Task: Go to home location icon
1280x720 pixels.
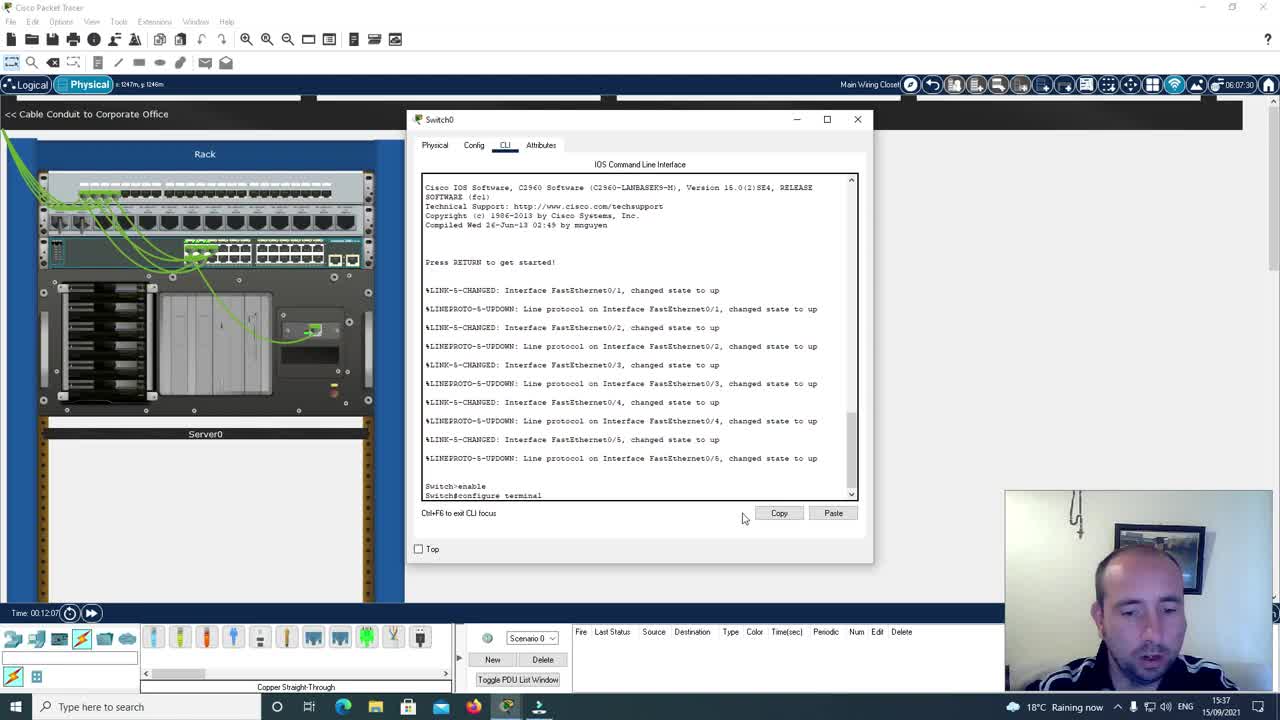Action: [x=1269, y=85]
